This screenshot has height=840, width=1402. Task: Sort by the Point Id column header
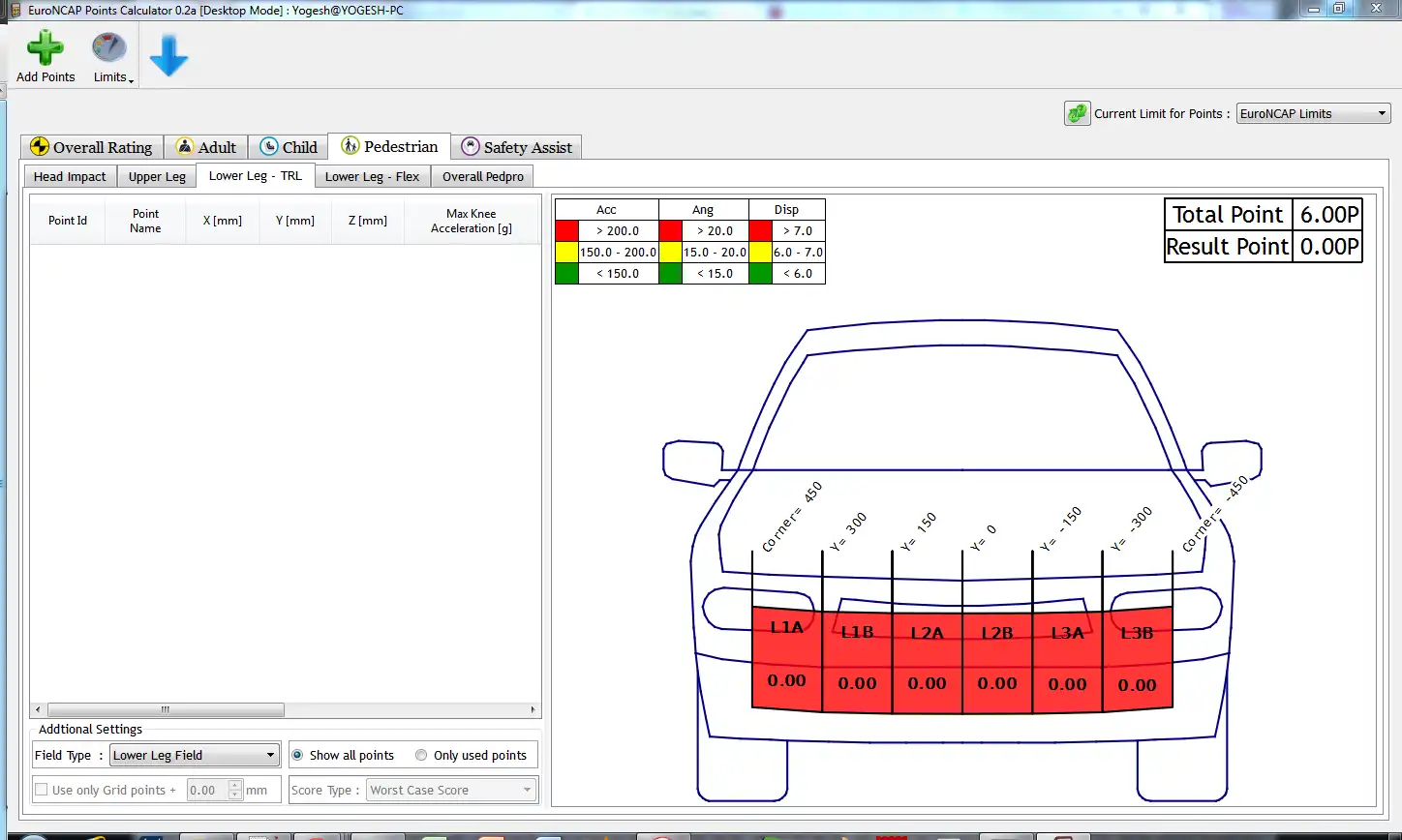click(68, 221)
